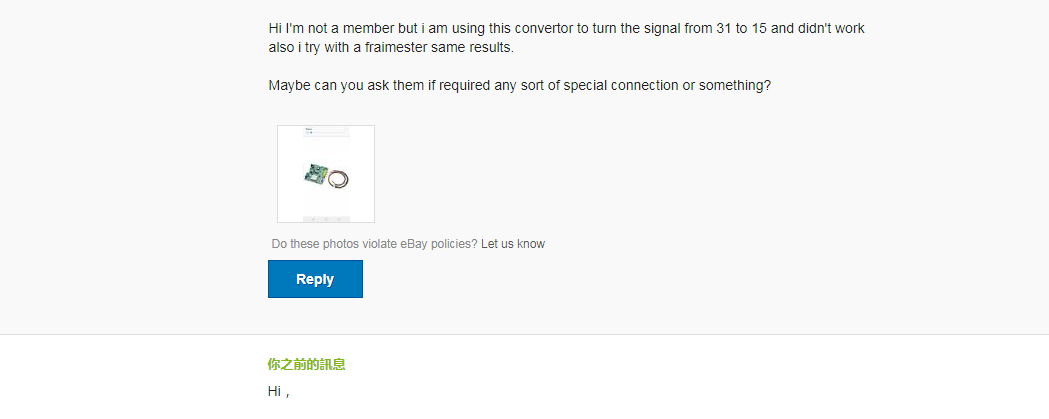Select the '你之前的訊息' green heading
1049x419 pixels.
point(306,365)
